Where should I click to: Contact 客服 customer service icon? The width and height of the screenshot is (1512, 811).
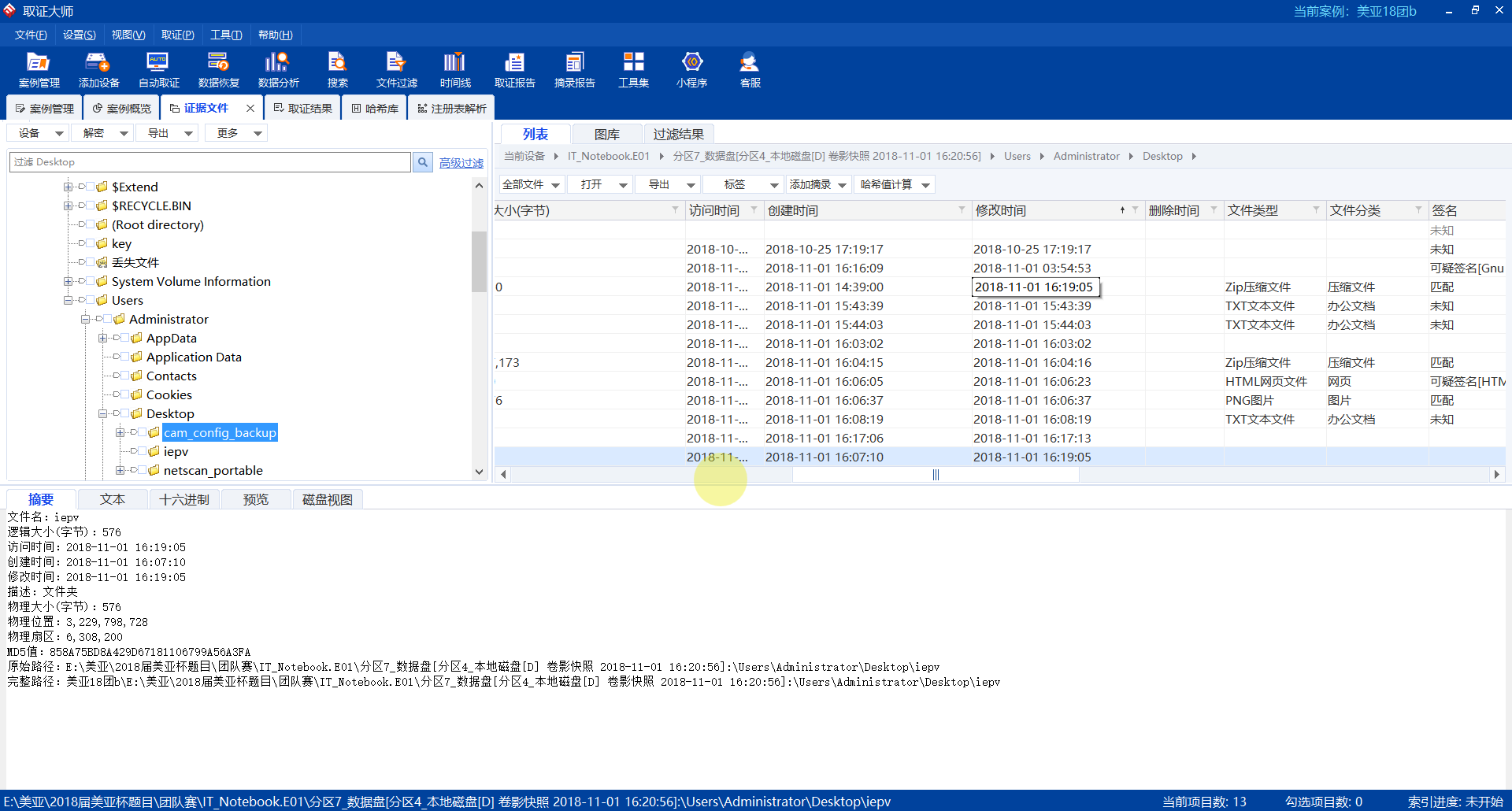(750, 70)
